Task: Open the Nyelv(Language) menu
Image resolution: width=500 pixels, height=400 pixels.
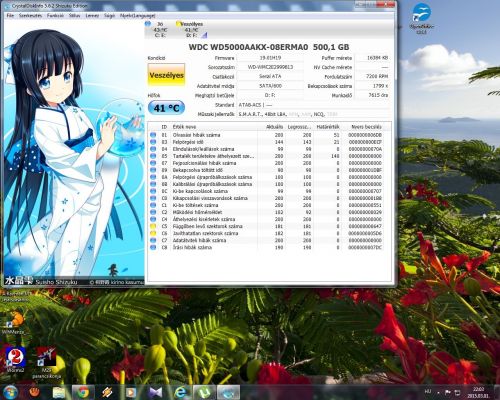Action: tap(137, 16)
